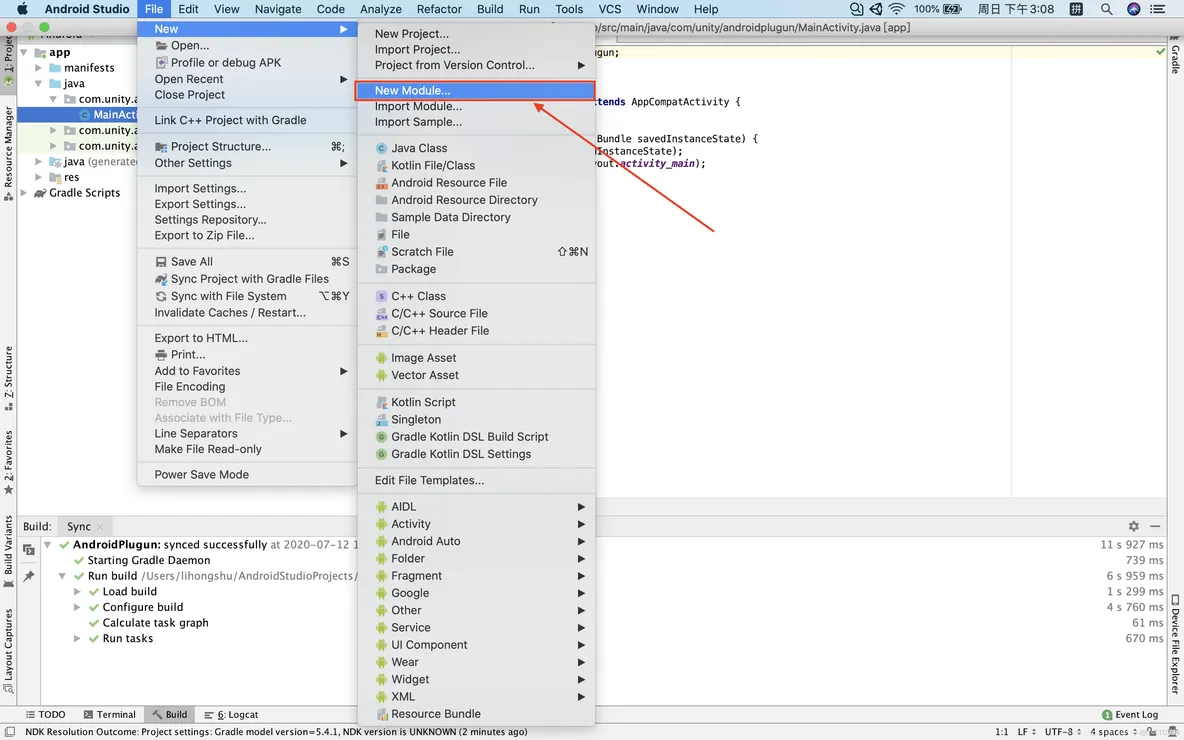Click the Sync with File System icon
The image size is (1184, 740).
[x=161, y=297]
